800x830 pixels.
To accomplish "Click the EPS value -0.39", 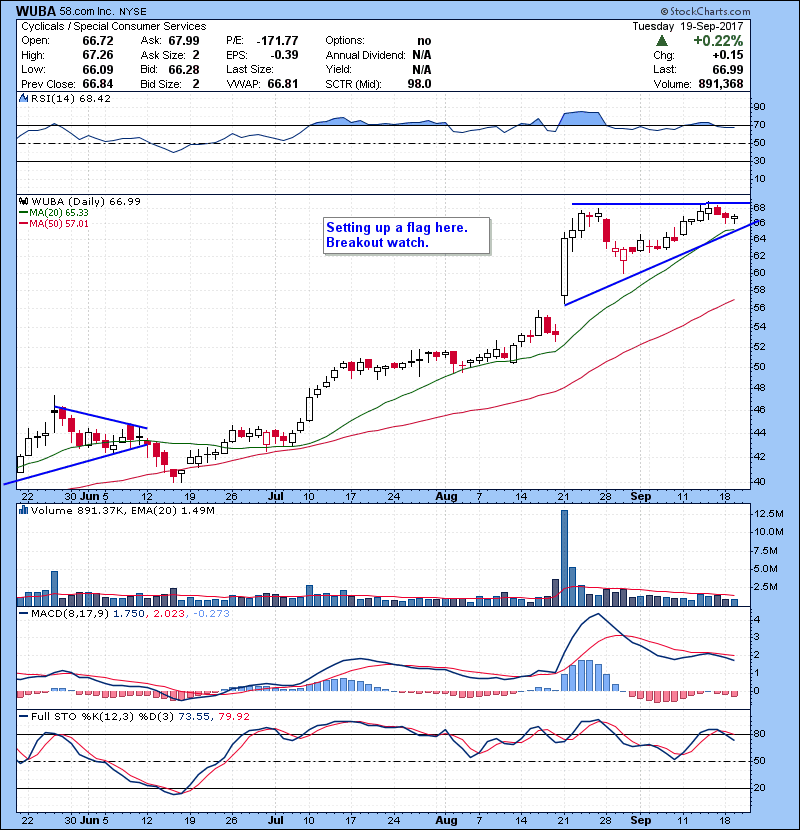I will (284, 55).
